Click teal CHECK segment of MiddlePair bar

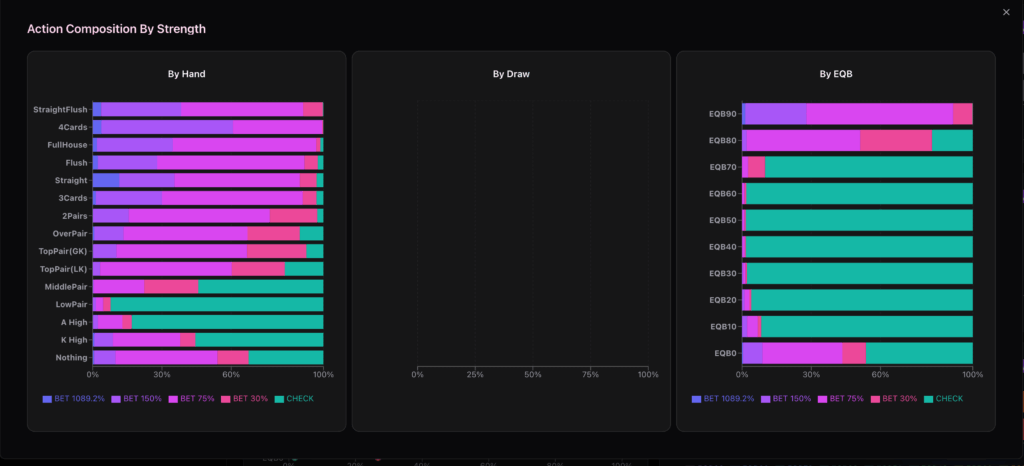pos(260,286)
